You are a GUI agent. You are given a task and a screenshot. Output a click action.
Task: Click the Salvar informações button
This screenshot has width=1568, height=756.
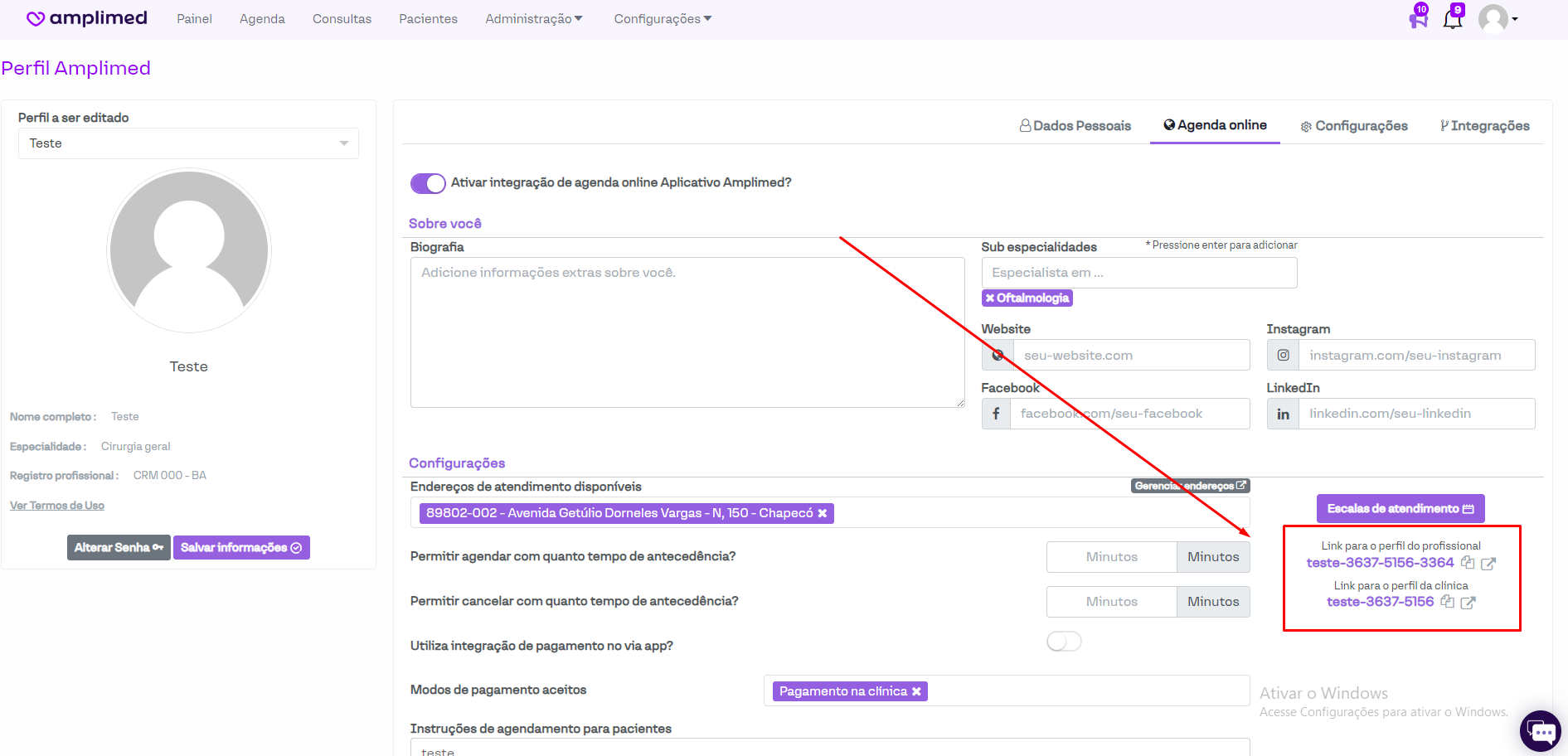pyautogui.click(x=241, y=548)
